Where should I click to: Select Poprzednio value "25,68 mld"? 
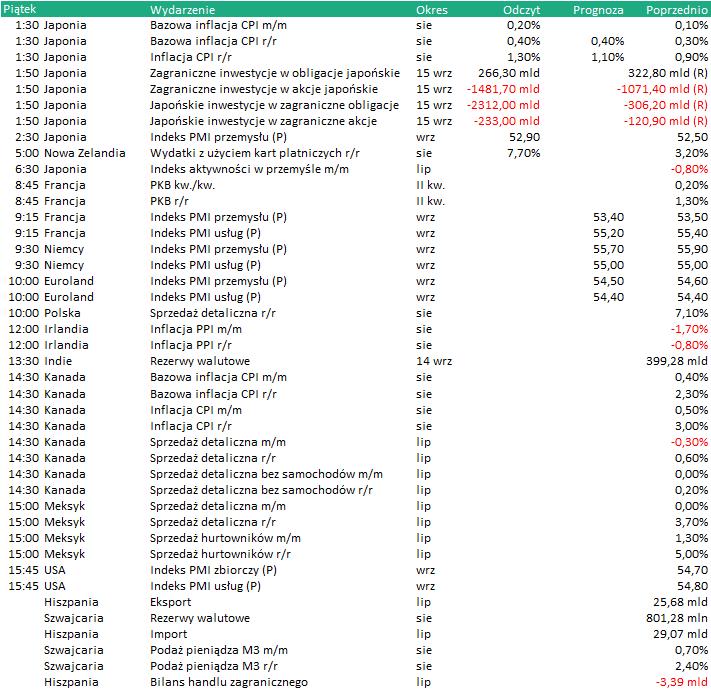[680, 602]
